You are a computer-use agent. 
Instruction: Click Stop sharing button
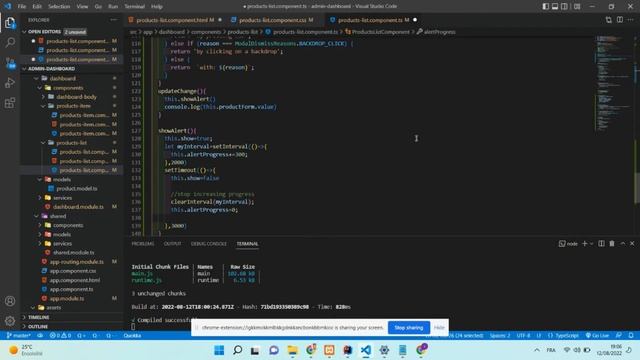click(x=409, y=327)
